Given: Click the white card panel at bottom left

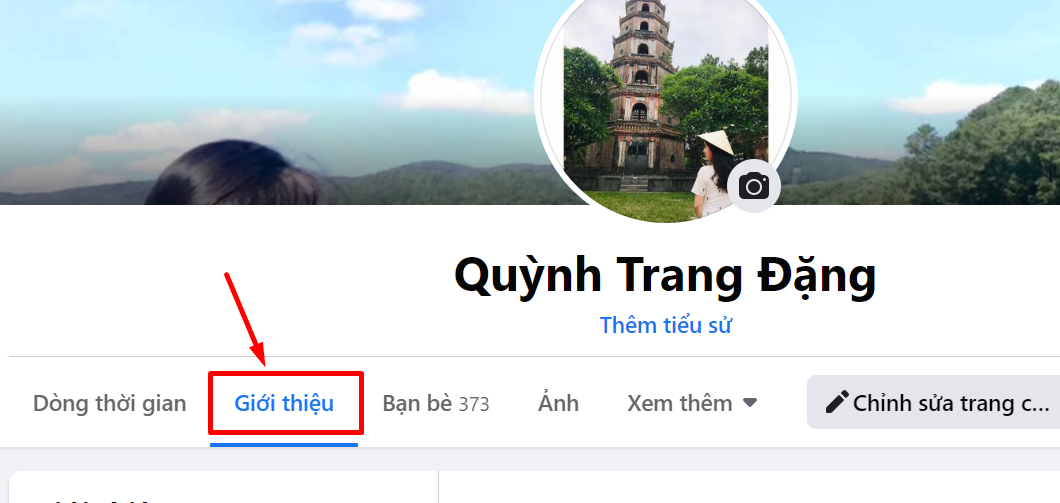Looking at the screenshot, I should pos(224,487).
